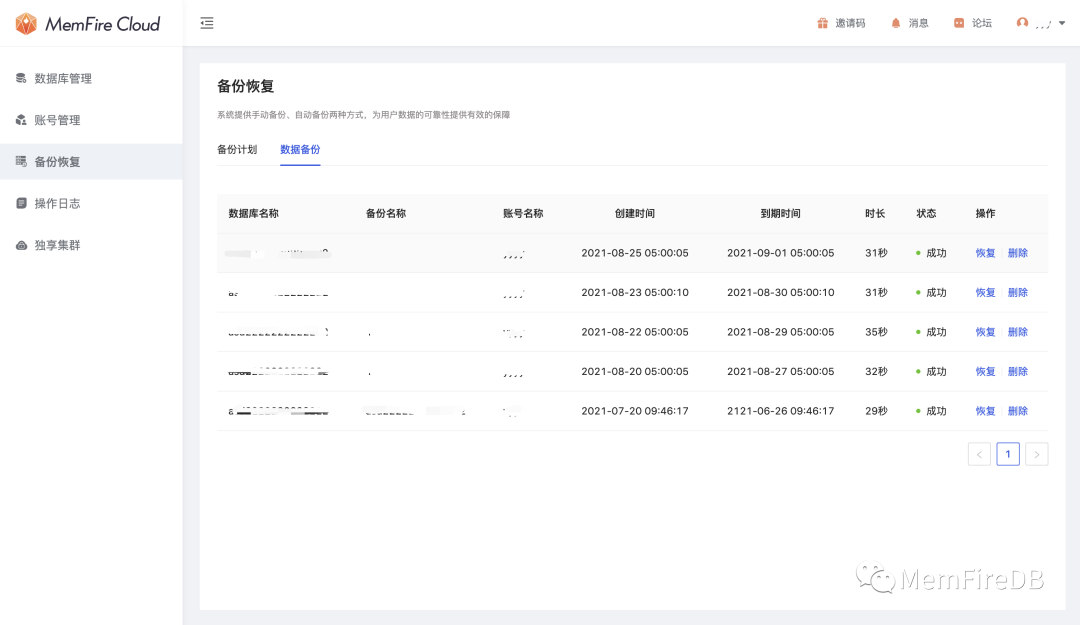Click 恢复 for the 2021-08-22 backup
Screen dimensions: 1080x625
pos(986,332)
